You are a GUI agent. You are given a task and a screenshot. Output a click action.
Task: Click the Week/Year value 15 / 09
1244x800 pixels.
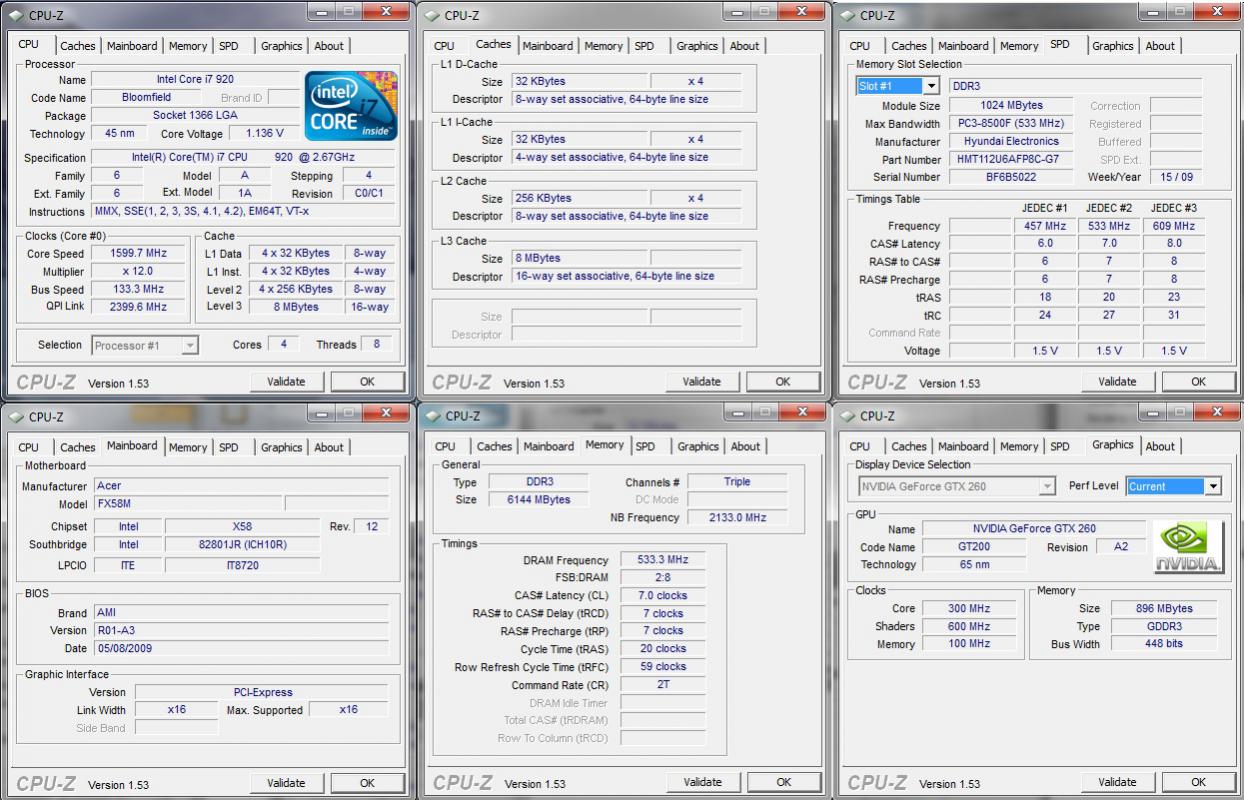point(1175,178)
